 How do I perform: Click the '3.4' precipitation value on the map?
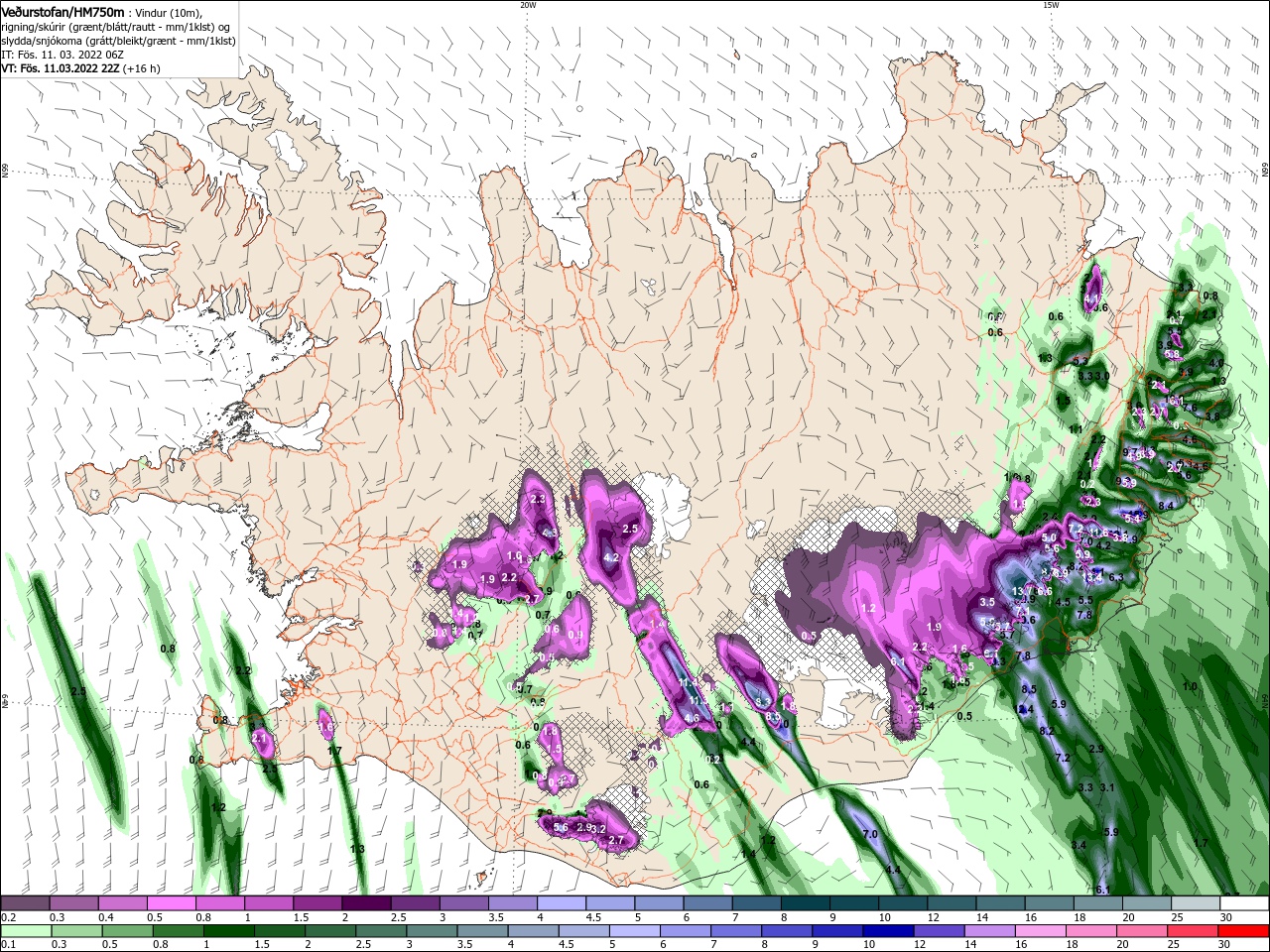[x=1079, y=845]
